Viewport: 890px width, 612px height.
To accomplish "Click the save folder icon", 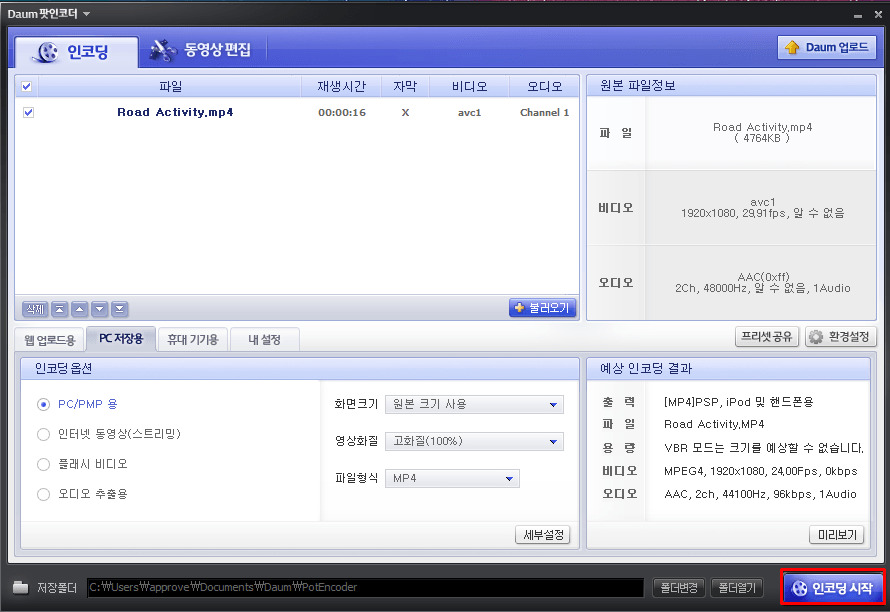I will [20, 588].
